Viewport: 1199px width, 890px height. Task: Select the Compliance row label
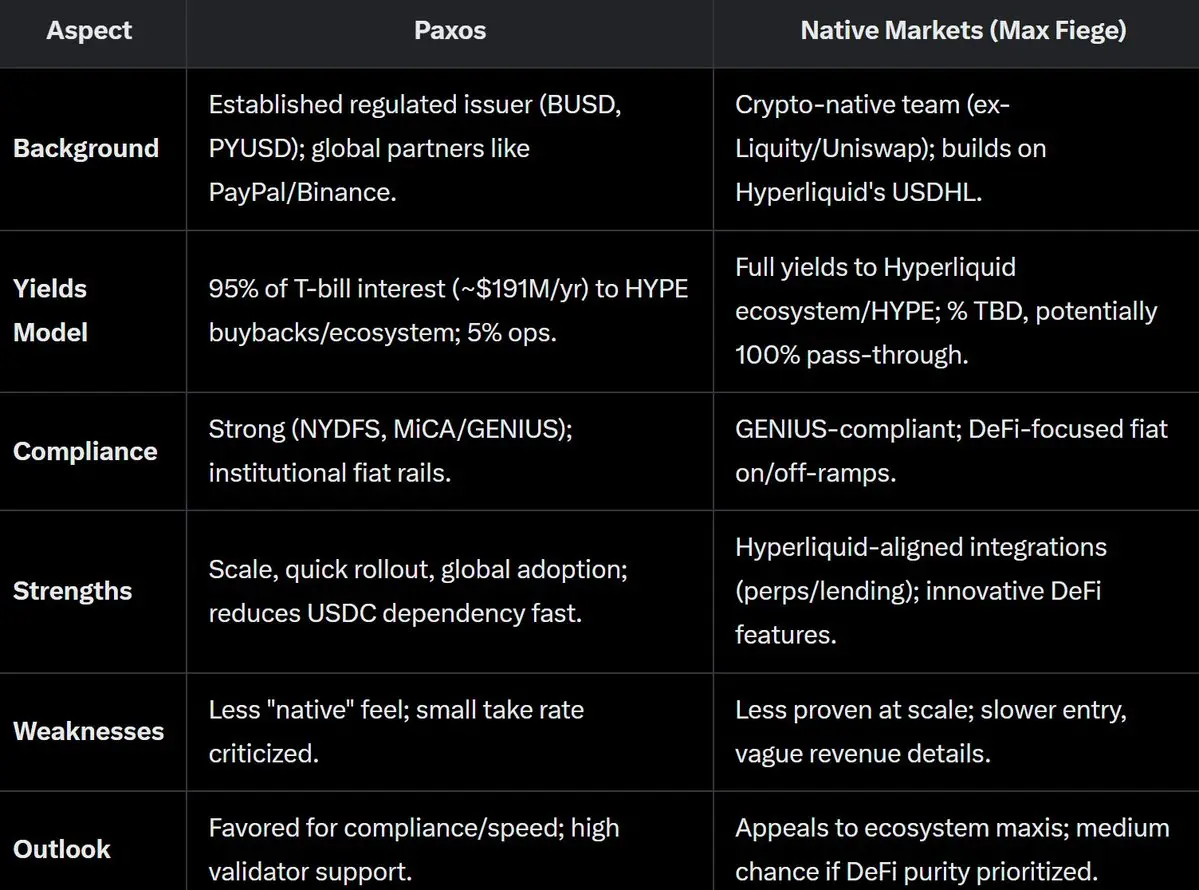tap(85, 451)
